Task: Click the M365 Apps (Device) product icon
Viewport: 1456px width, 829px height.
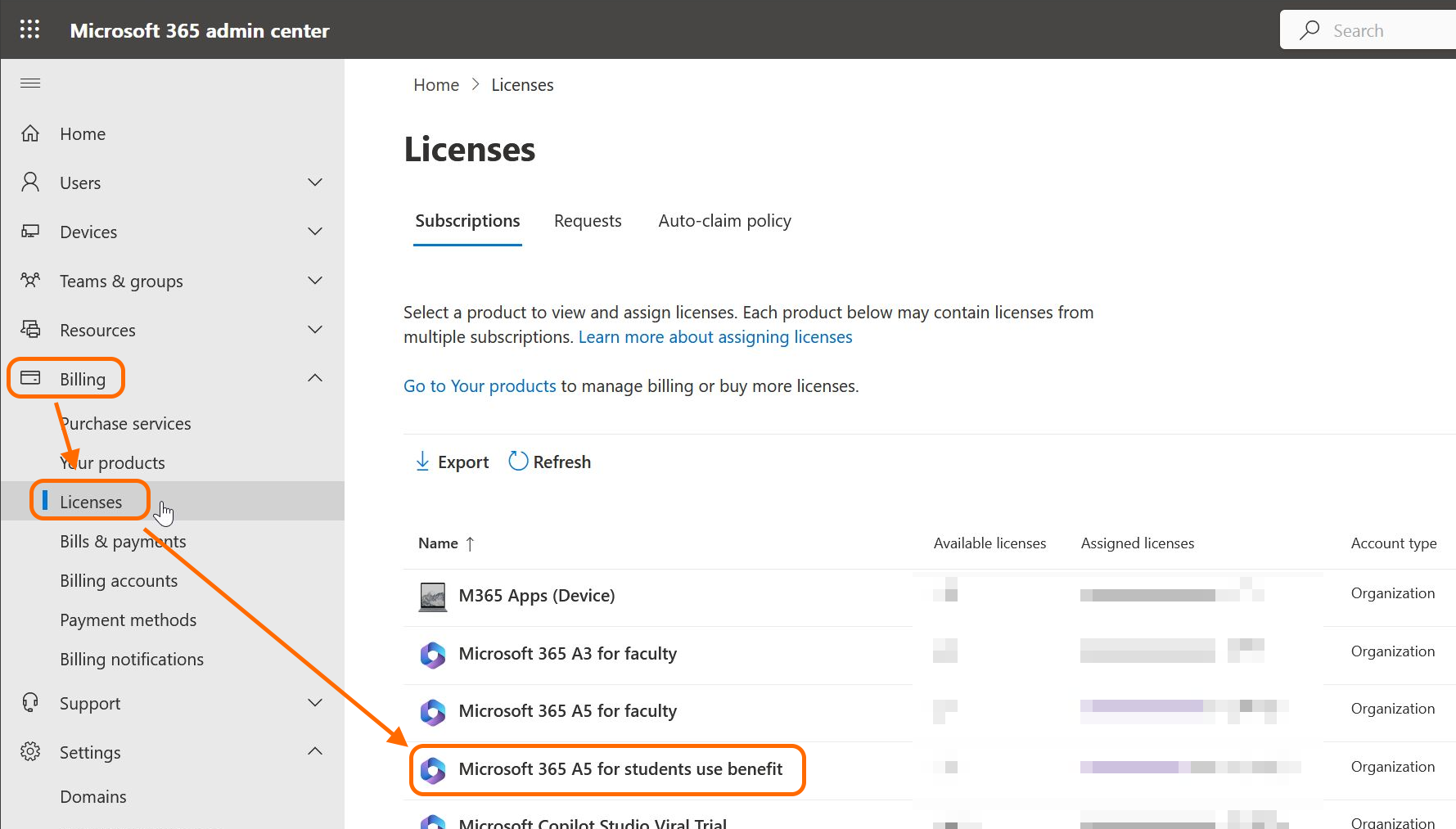Action: coord(433,597)
